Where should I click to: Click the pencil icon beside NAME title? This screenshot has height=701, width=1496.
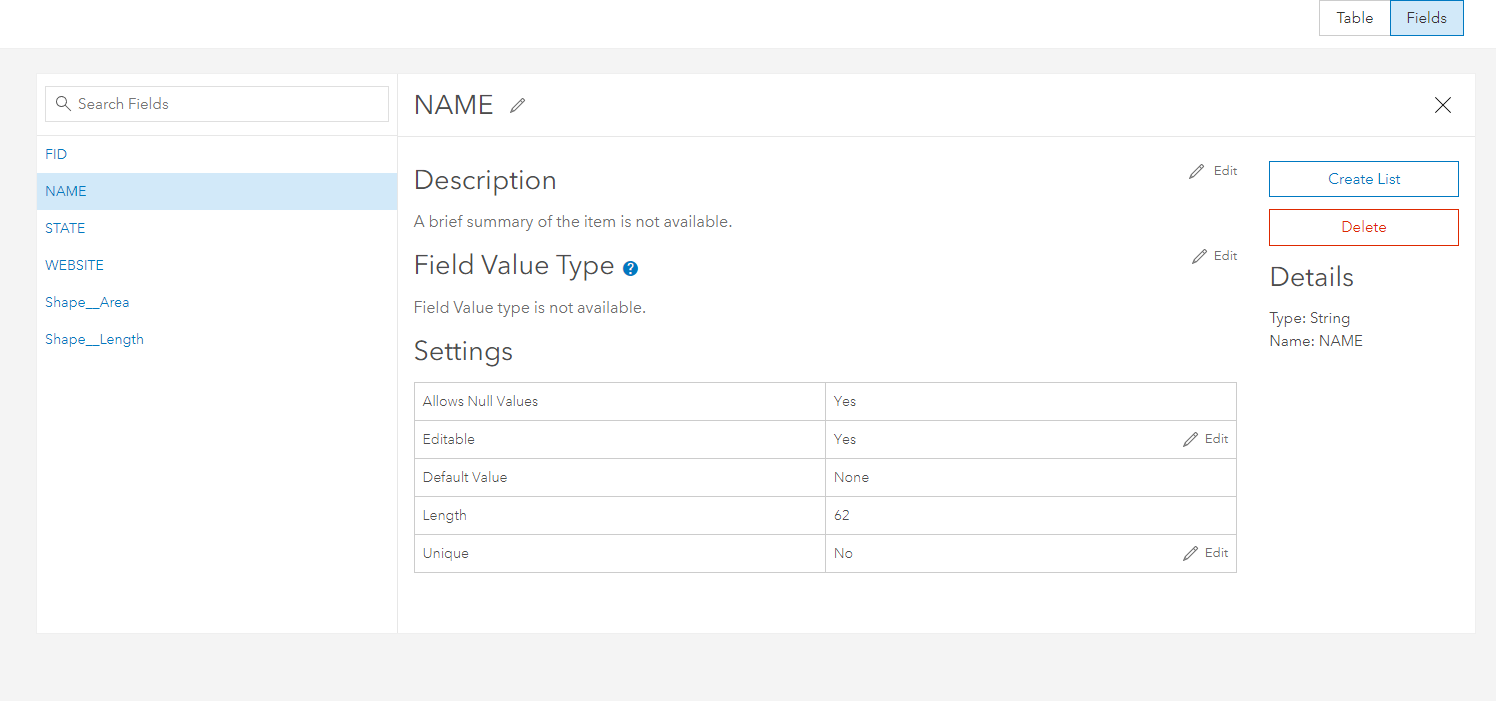coord(517,106)
